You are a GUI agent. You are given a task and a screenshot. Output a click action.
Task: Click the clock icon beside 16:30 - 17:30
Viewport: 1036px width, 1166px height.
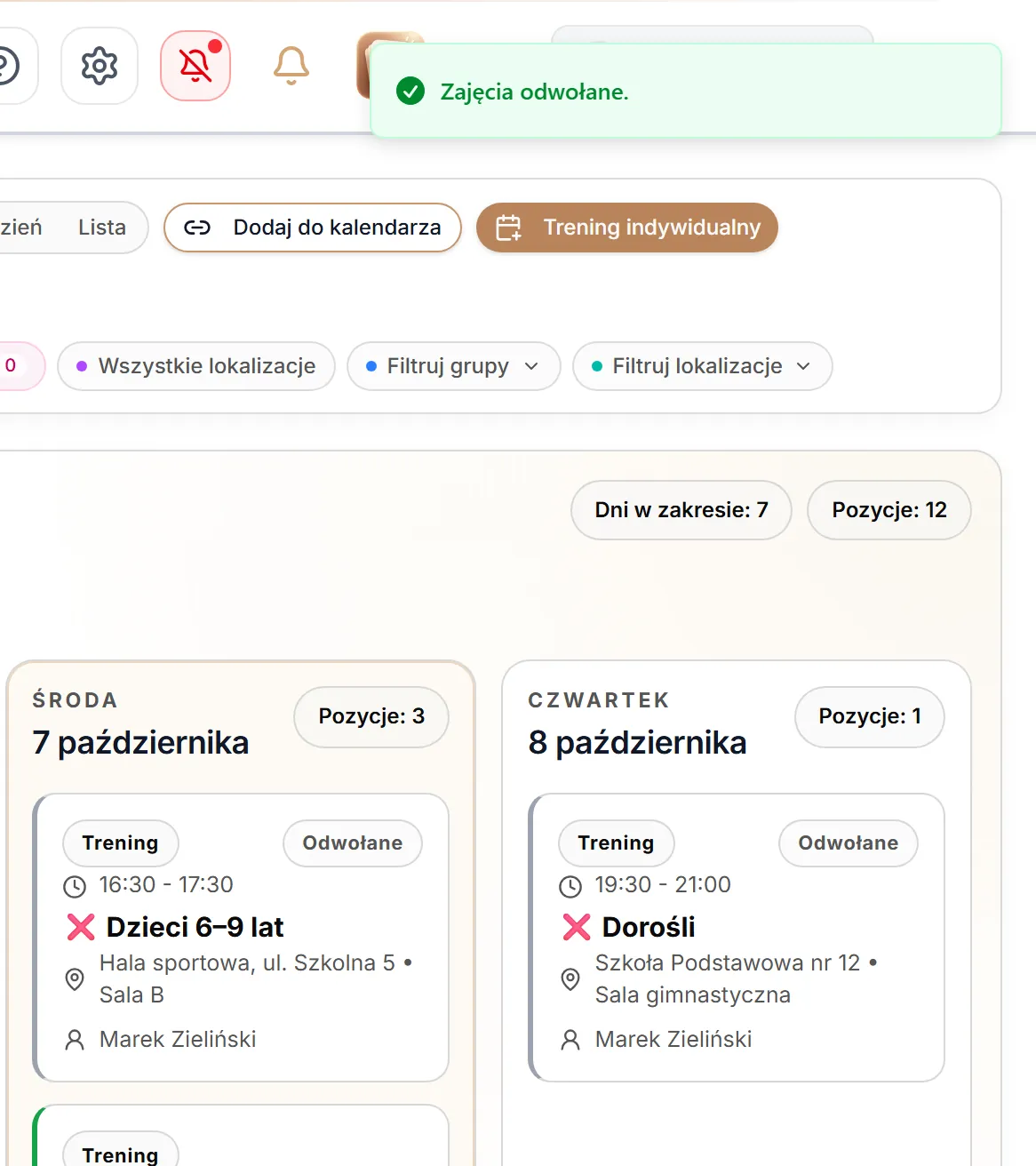point(75,886)
